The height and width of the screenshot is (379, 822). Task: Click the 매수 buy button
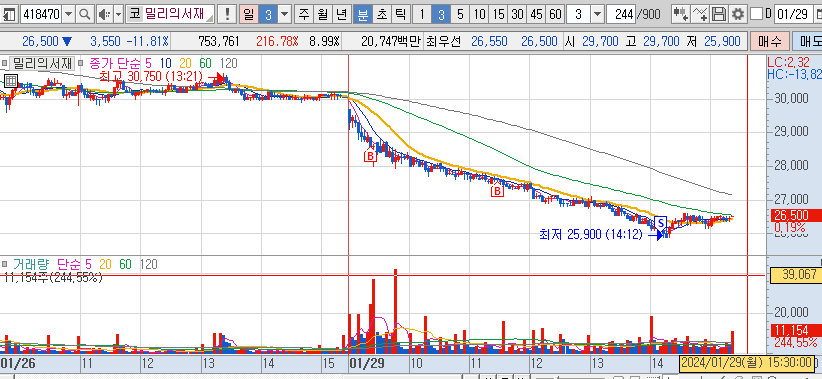(769, 41)
